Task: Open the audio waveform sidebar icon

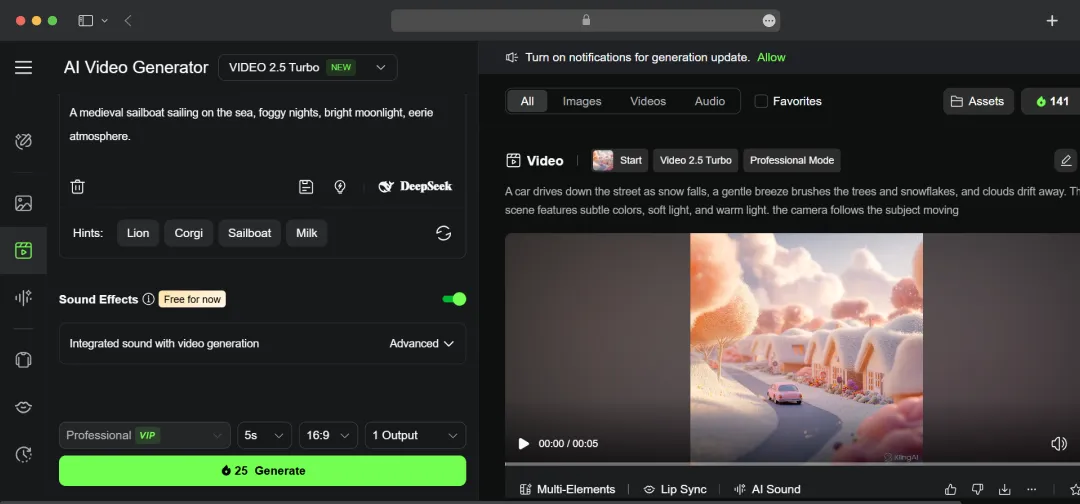Action: click(x=23, y=297)
